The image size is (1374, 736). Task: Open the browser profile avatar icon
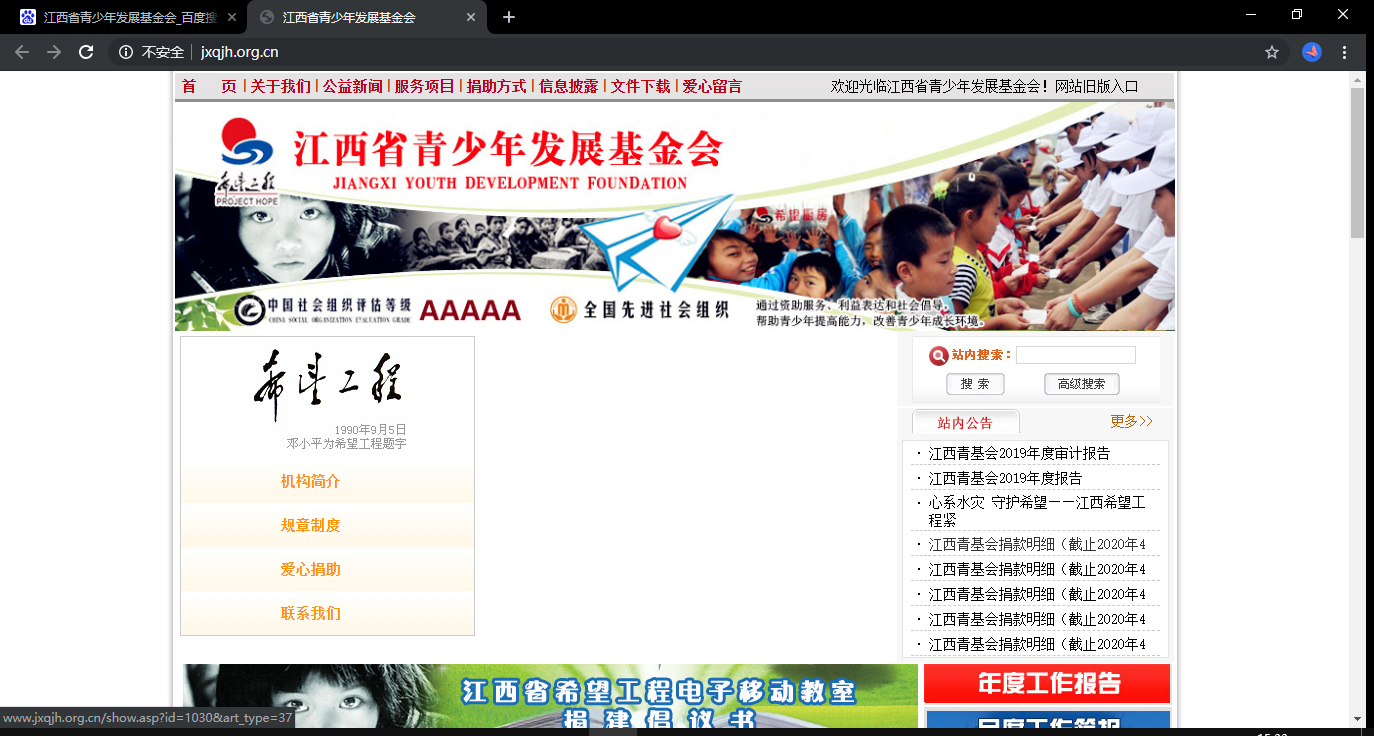[1311, 52]
